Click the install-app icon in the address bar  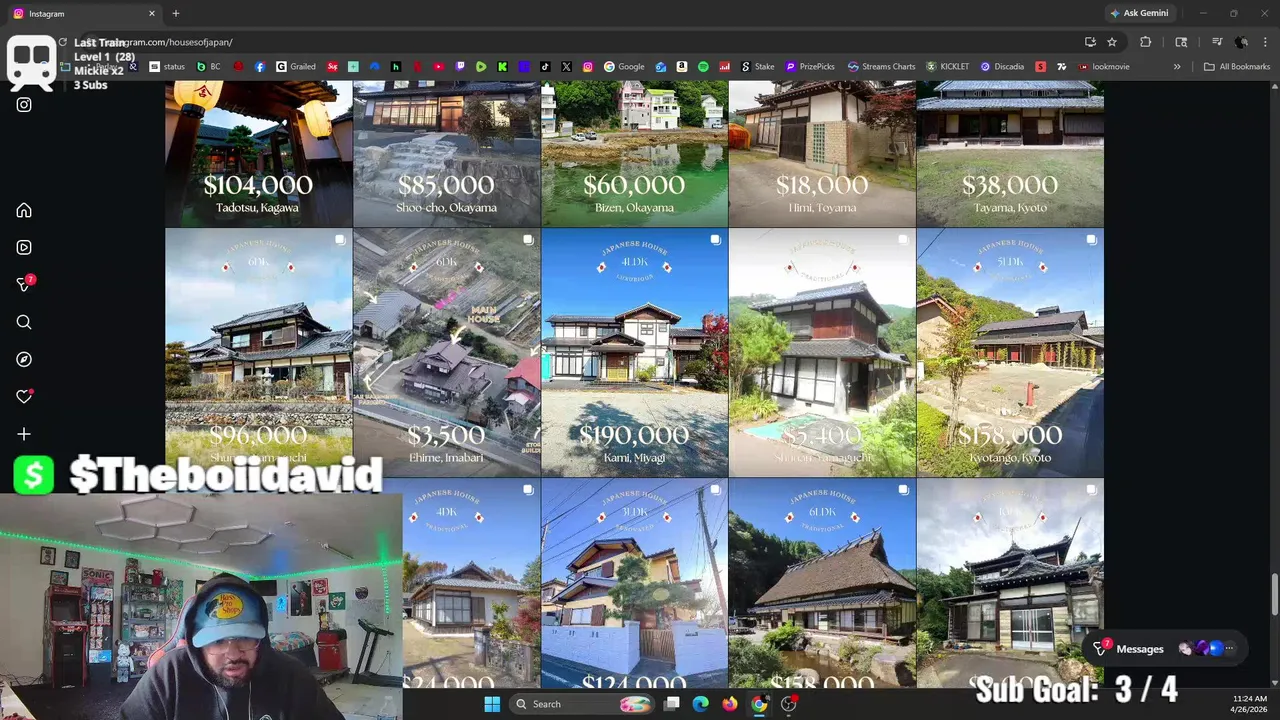coord(1090,42)
